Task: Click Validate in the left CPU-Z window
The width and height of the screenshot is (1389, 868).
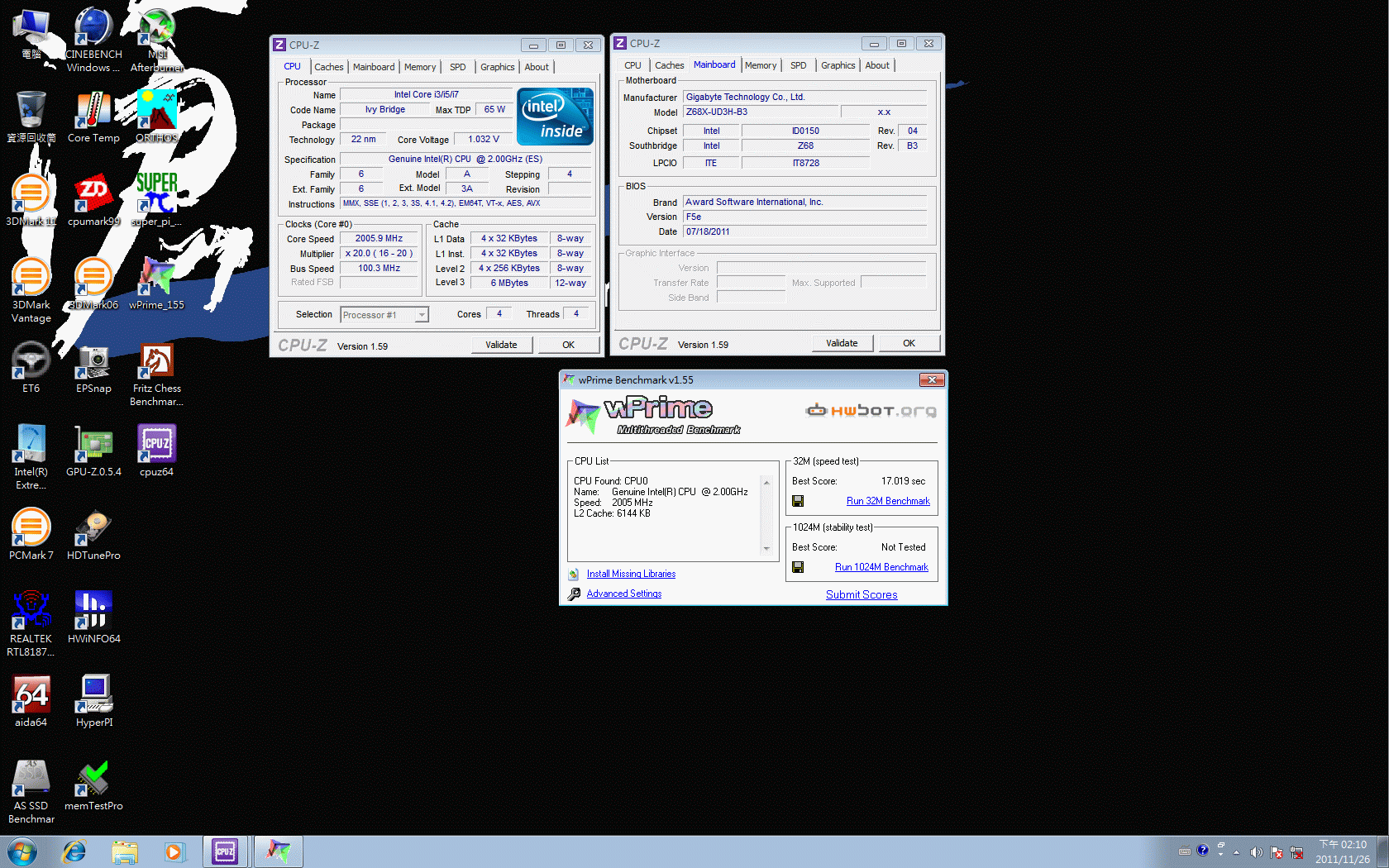Action: [x=501, y=345]
